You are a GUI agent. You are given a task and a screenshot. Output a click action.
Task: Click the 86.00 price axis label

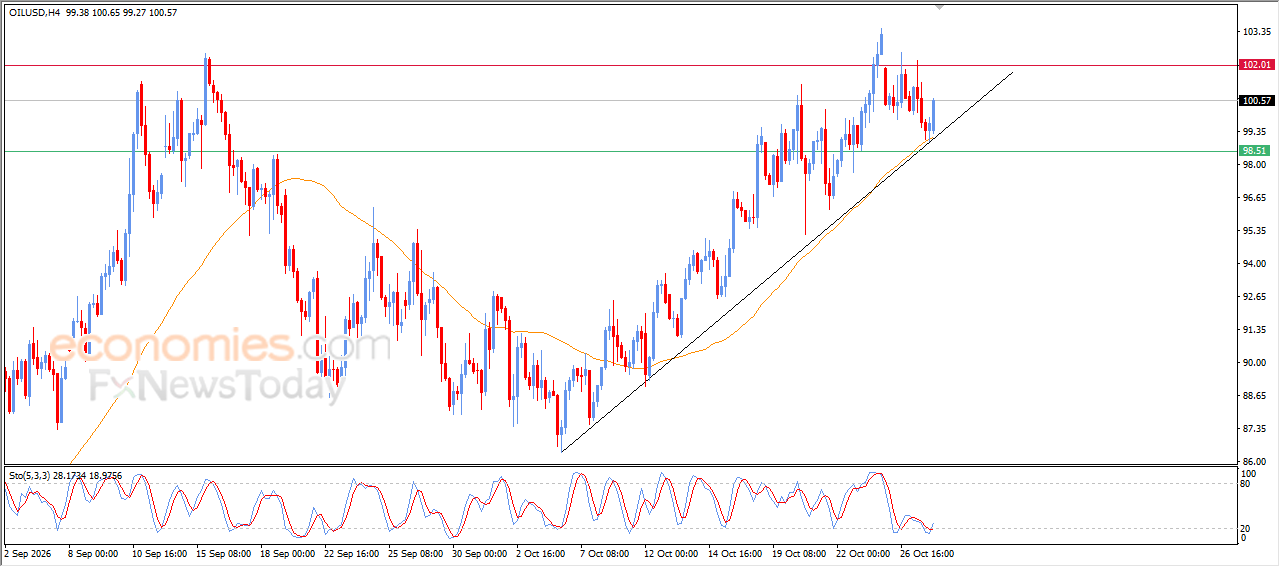tap(1256, 461)
